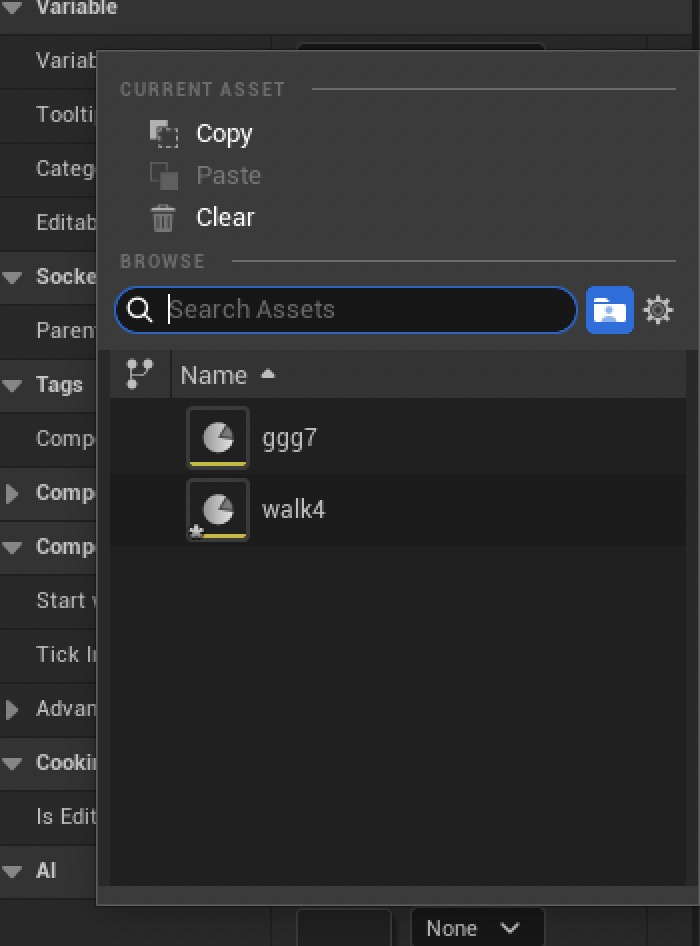Click the magnifier icon in the search box
Screen dimensions: 700x946
(x=141, y=310)
